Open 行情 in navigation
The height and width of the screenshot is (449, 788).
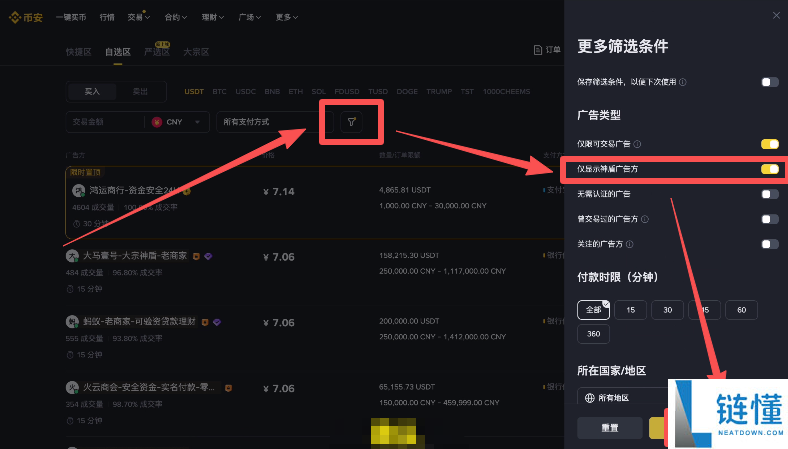click(107, 17)
